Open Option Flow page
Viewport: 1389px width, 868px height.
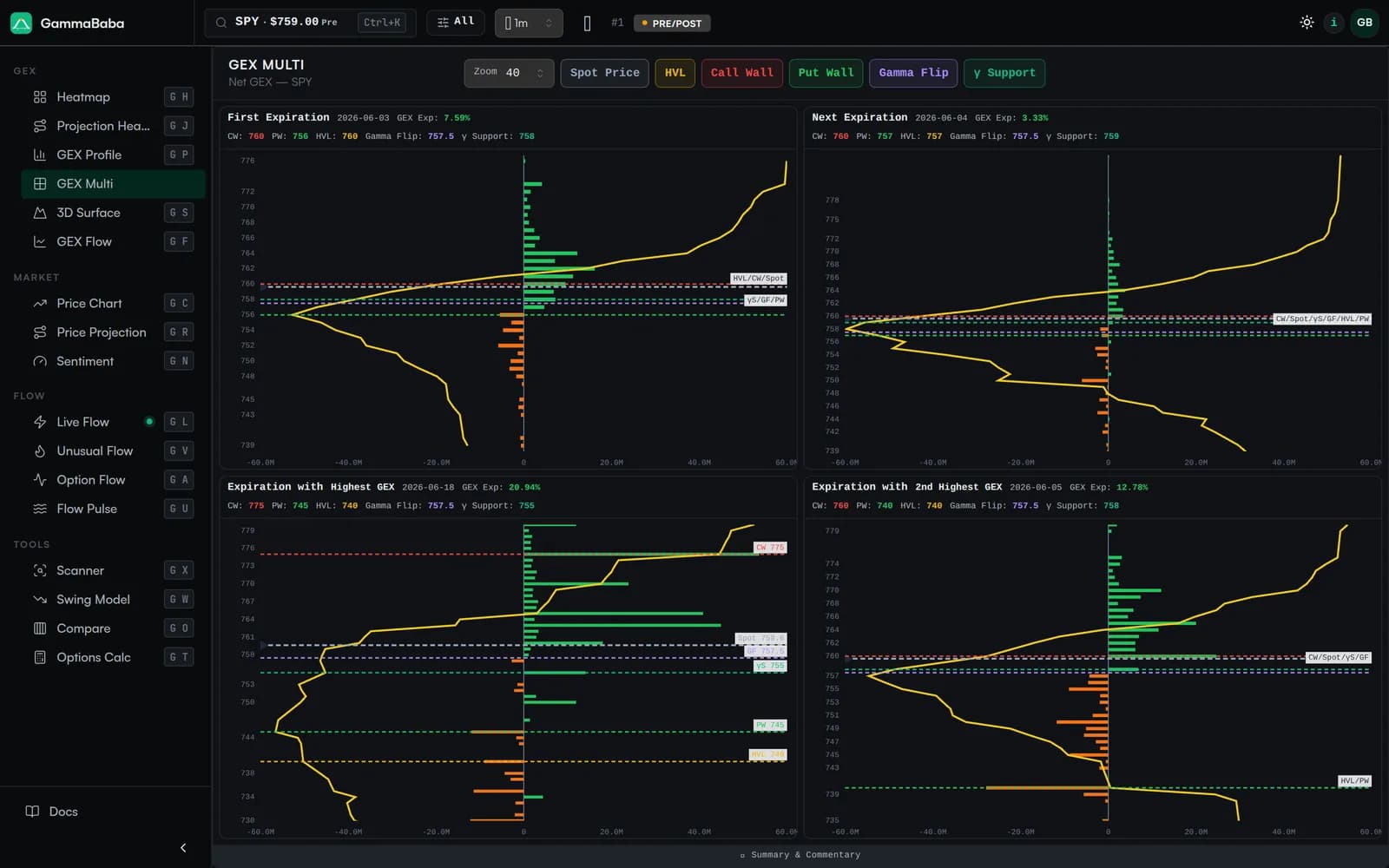[x=113, y=480]
